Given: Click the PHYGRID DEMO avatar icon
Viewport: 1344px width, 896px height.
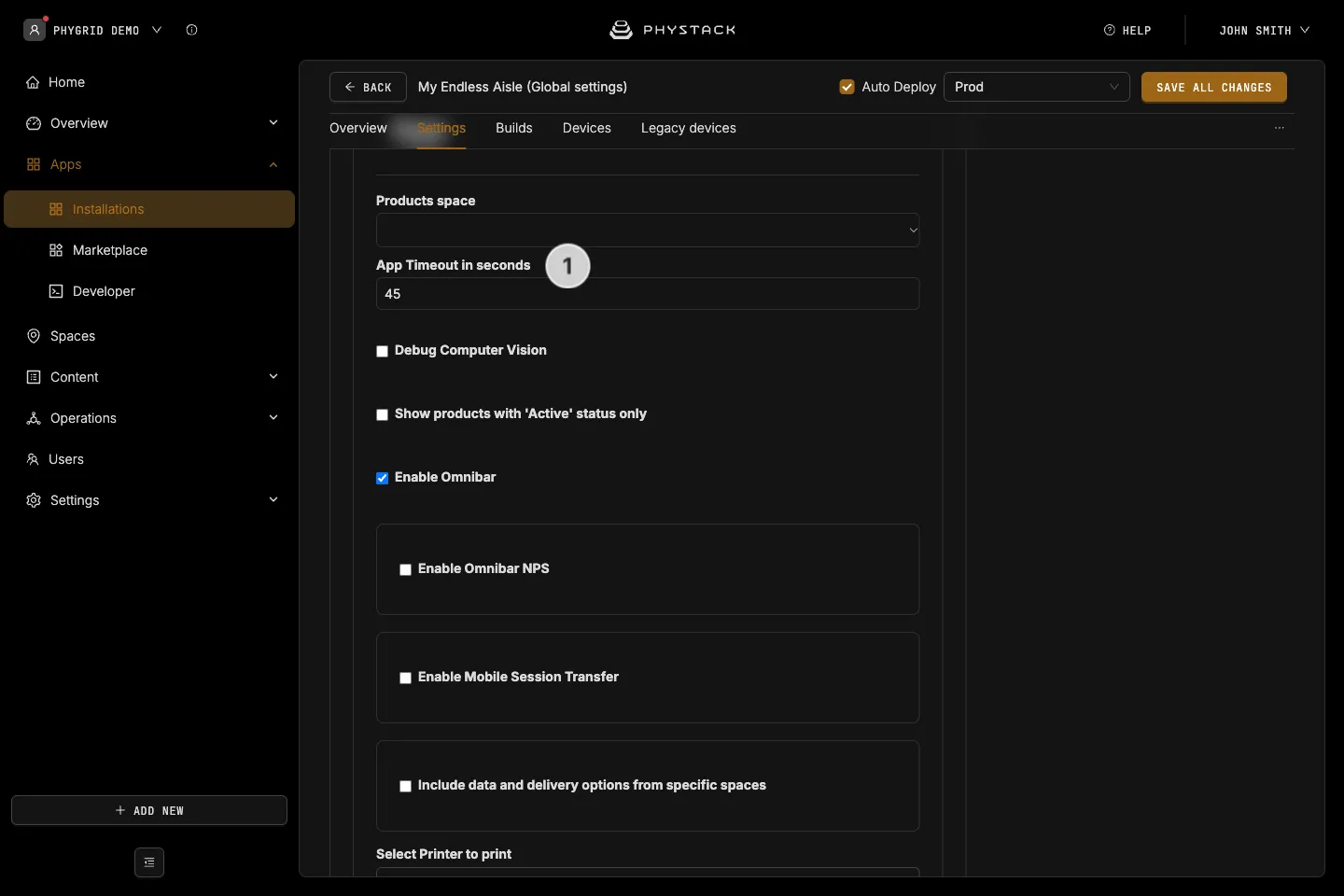Looking at the screenshot, I should pyautogui.click(x=35, y=30).
